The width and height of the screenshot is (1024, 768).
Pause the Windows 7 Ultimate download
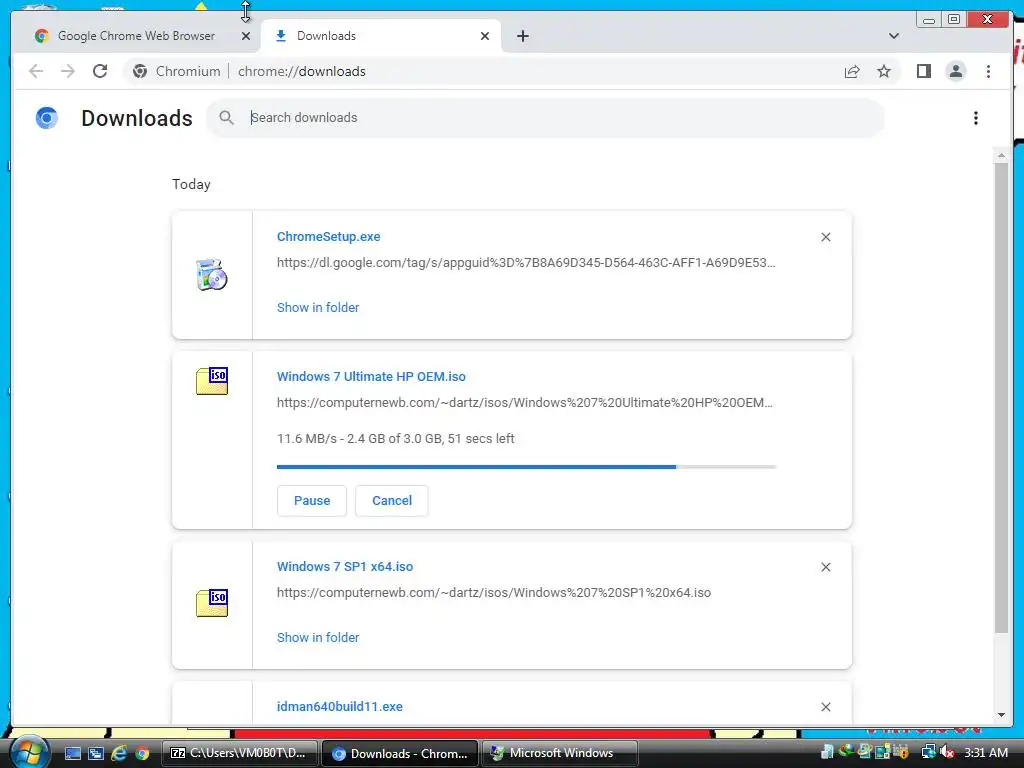312,501
